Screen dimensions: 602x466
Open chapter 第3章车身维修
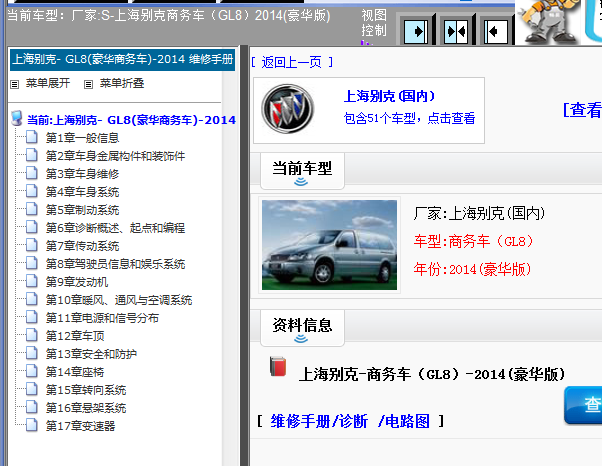[x=82, y=174]
